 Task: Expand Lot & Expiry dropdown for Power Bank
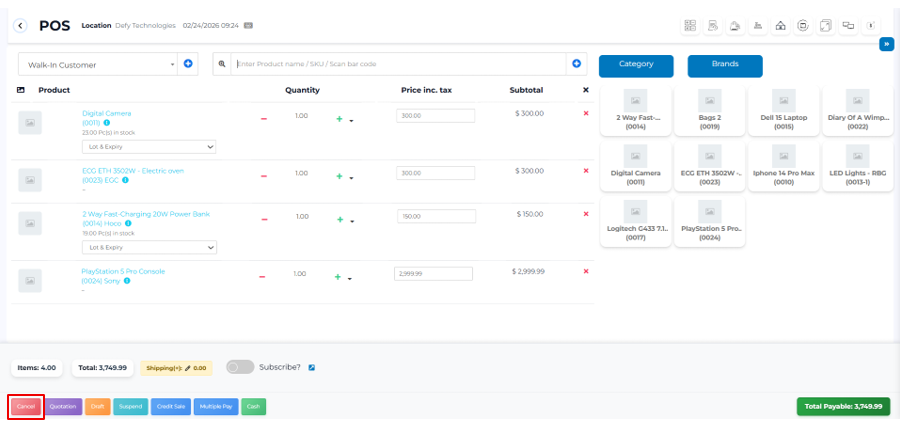coord(149,247)
